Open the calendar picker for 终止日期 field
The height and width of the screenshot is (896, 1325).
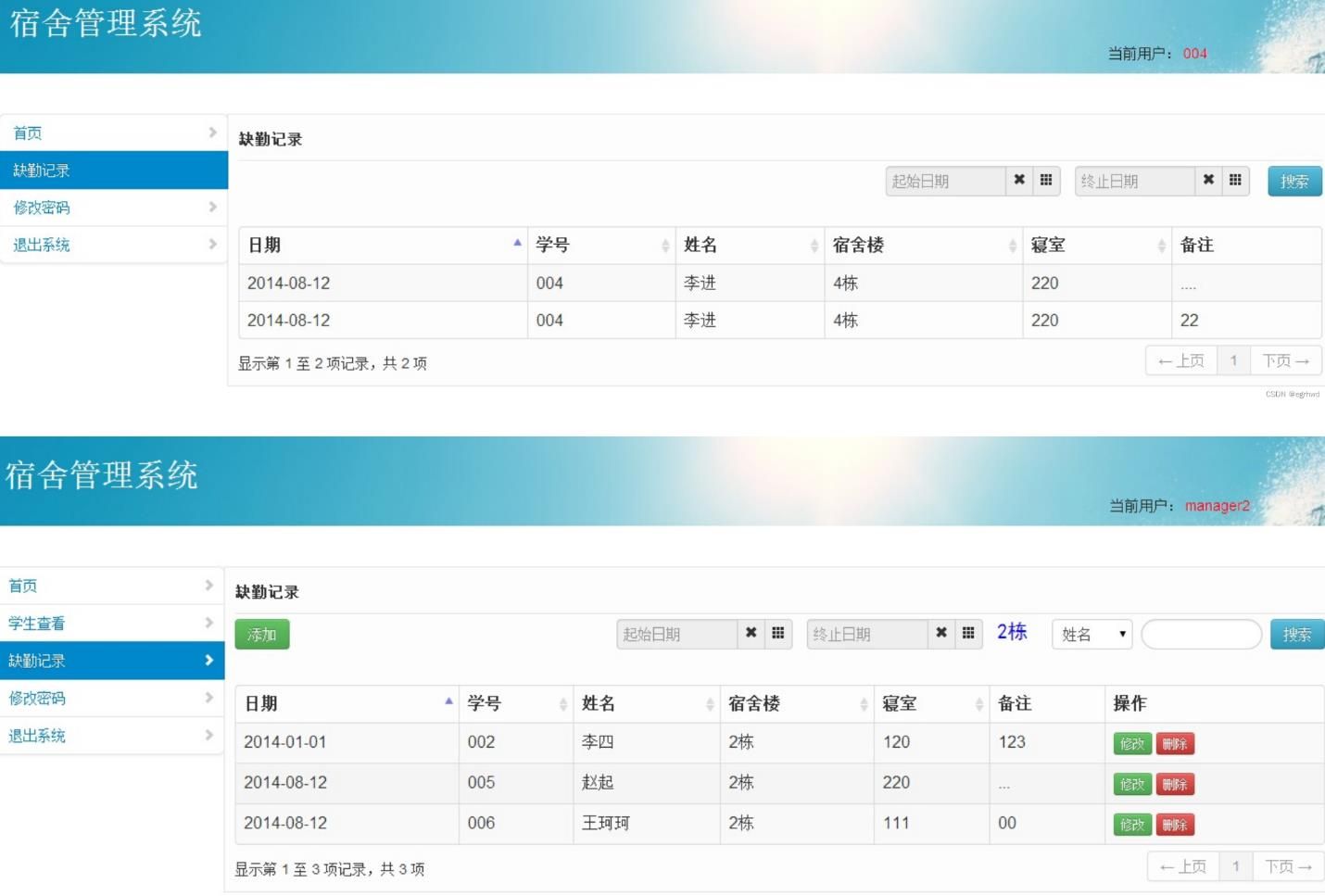coord(1235,181)
